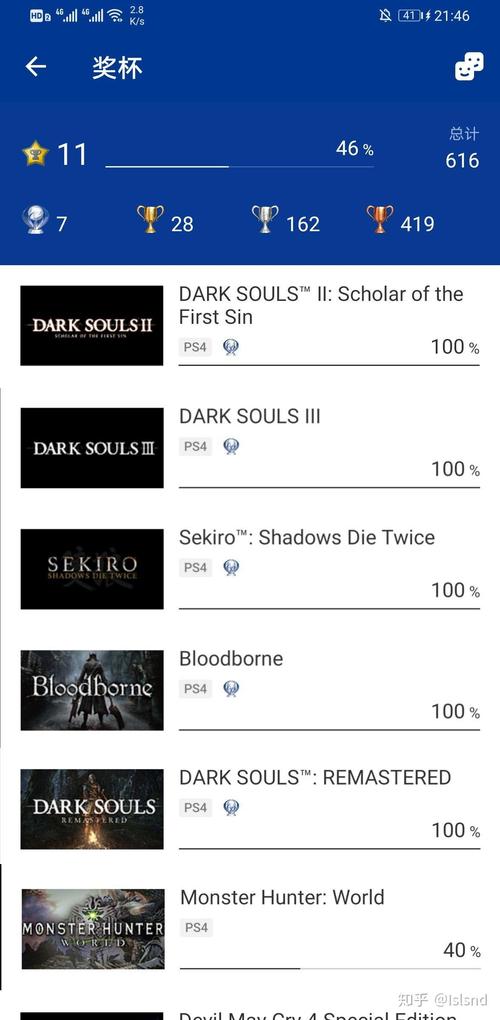Tap the gold trophy icon showing 28
Viewport: 500px width, 1020px height.
click(150, 219)
